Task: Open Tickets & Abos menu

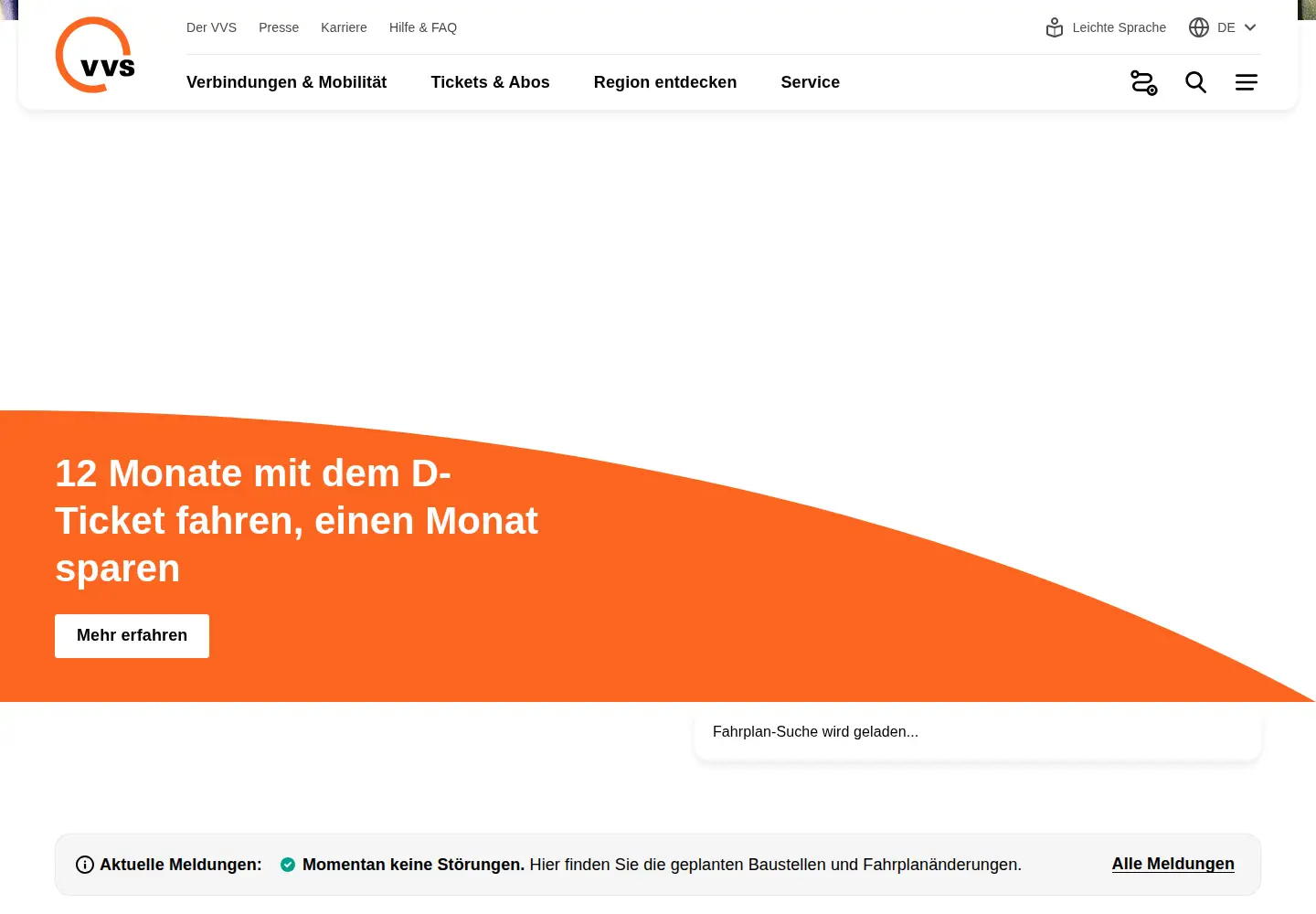Action: 491,82
